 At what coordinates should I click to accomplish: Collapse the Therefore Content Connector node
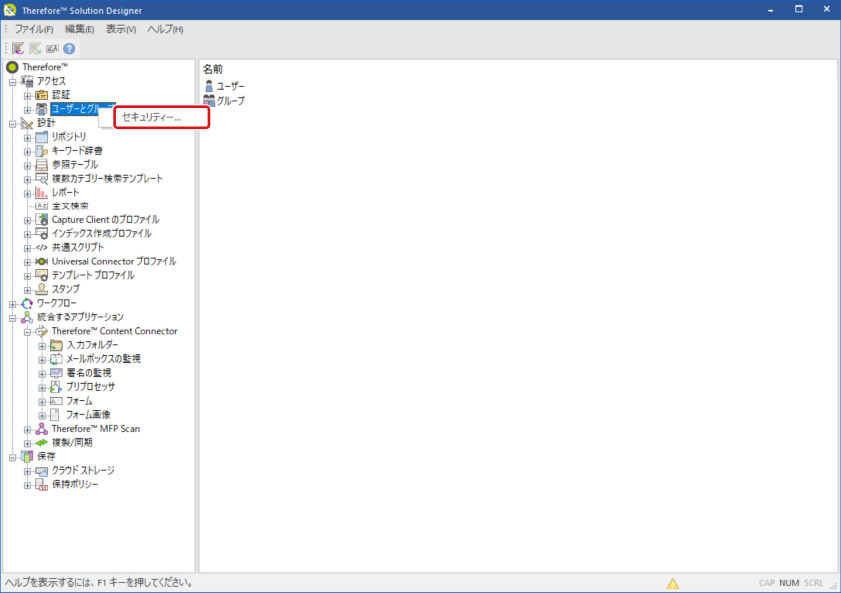(28, 331)
